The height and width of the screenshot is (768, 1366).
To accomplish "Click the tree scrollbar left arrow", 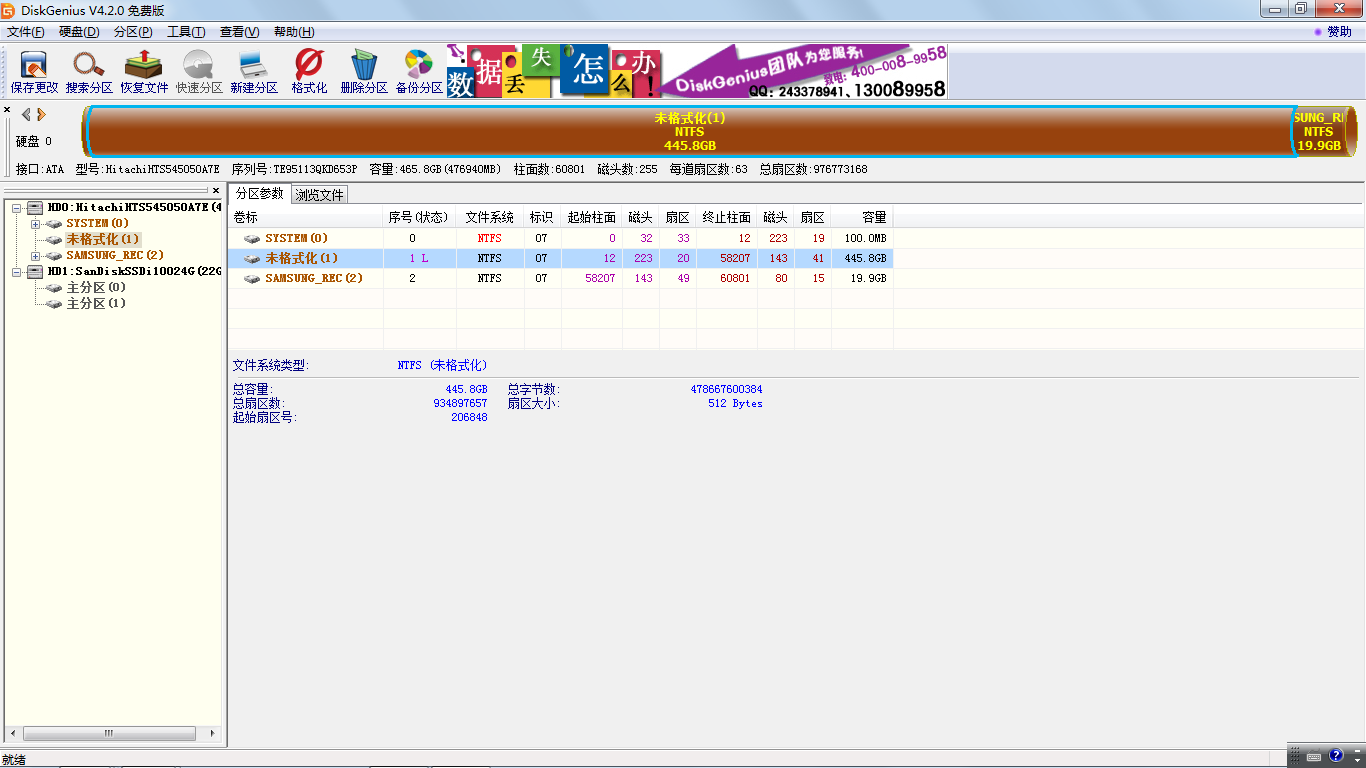I will [14, 733].
